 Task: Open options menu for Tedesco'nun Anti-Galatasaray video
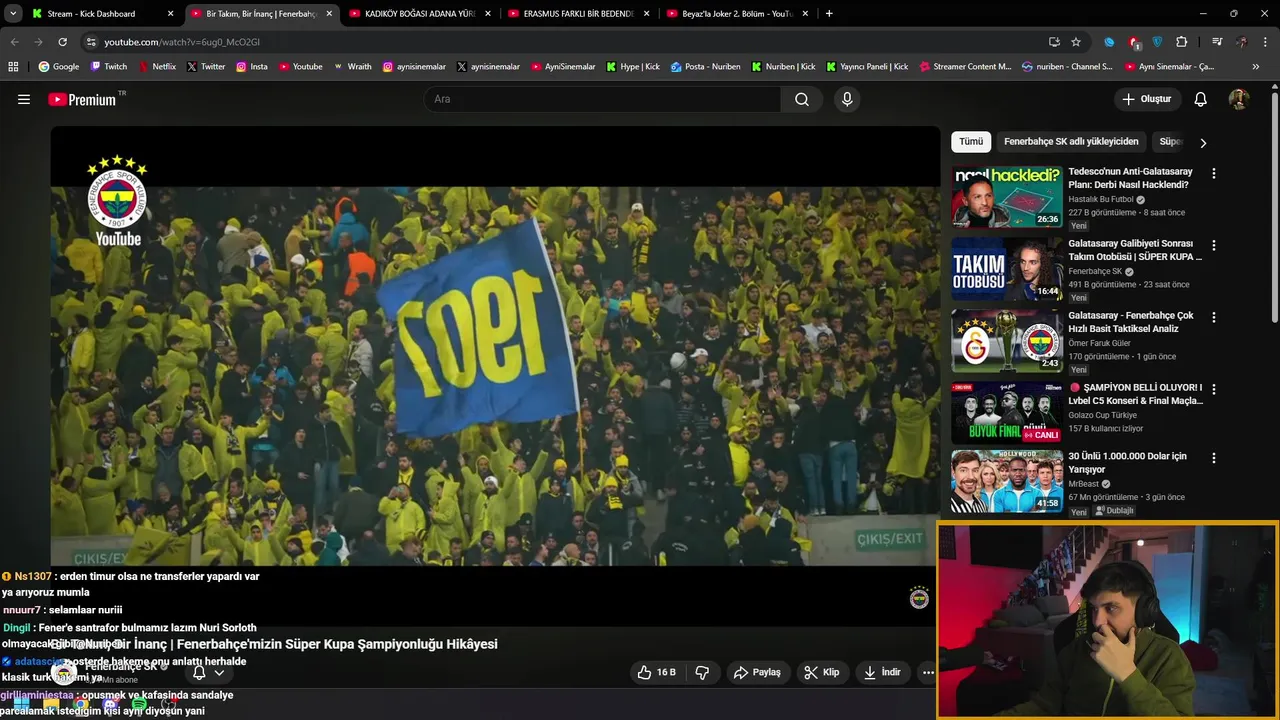pos(1214,174)
